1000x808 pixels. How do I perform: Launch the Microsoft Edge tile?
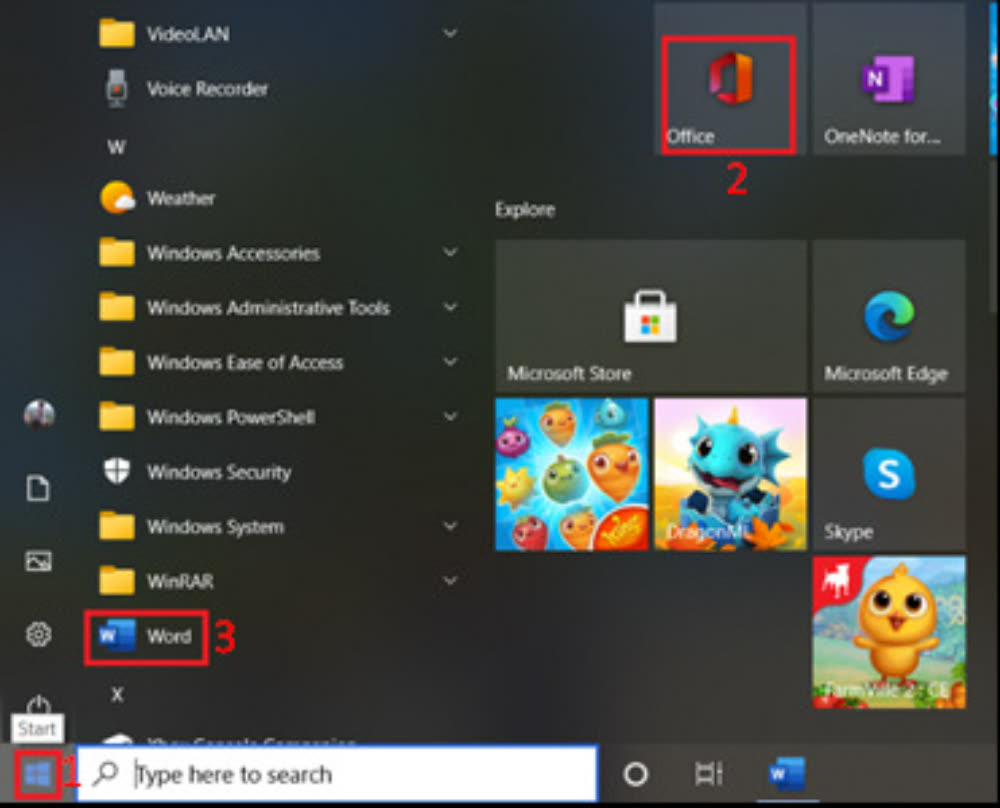coord(888,317)
